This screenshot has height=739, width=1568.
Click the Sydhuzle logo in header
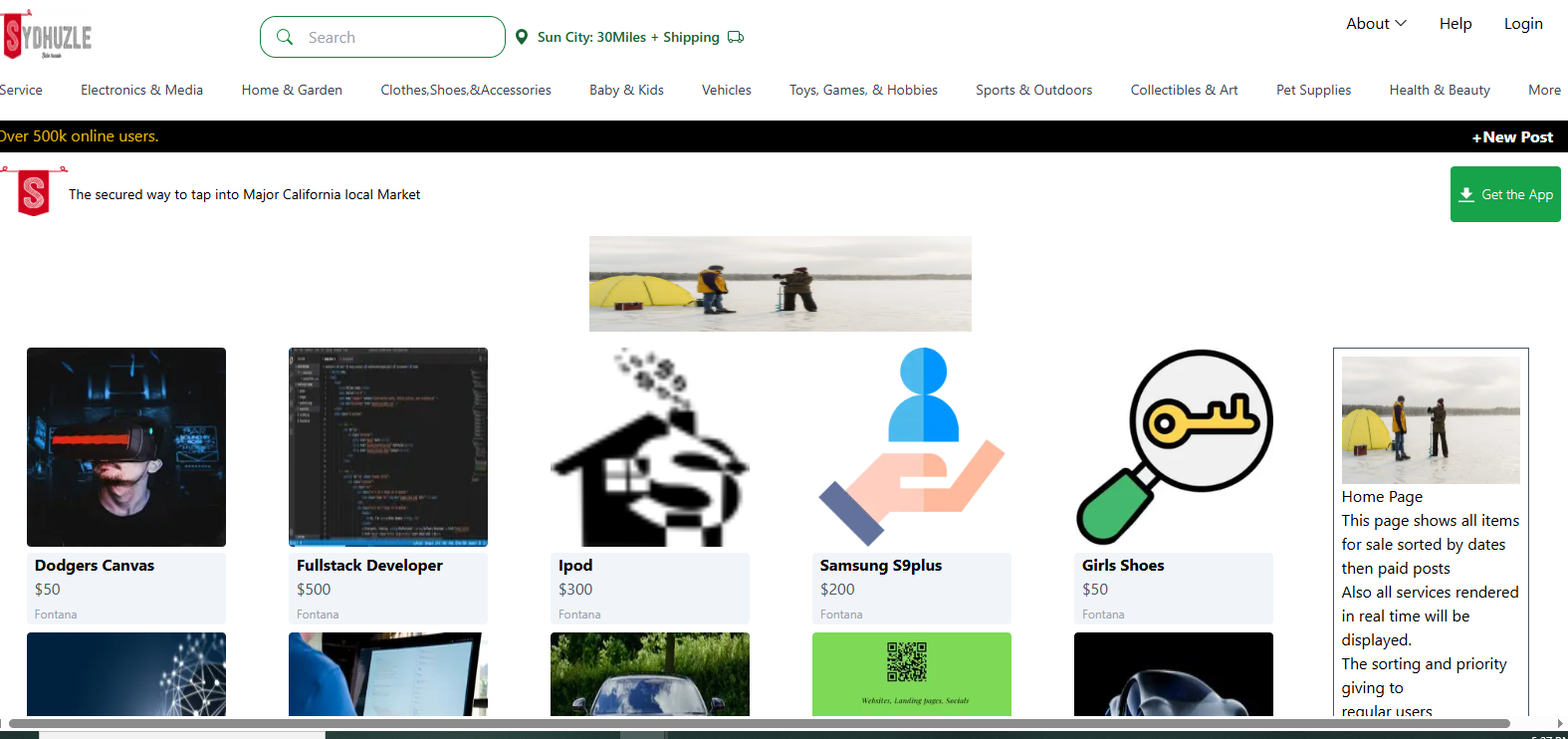[47, 37]
